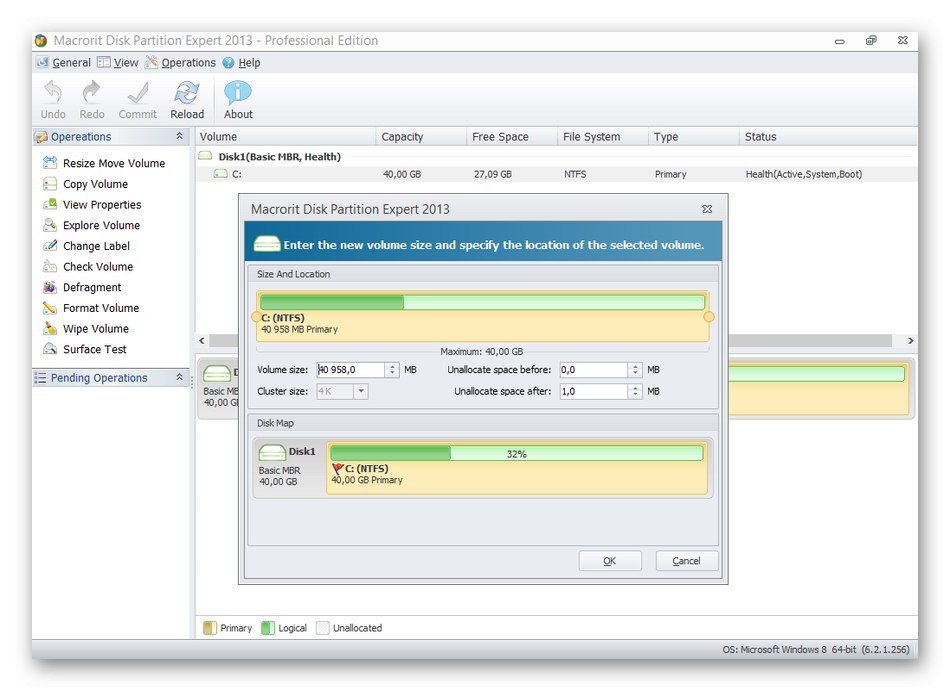Sort by the Free Space column header
This screenshot has height=691, width=950.
coord(512,136)
